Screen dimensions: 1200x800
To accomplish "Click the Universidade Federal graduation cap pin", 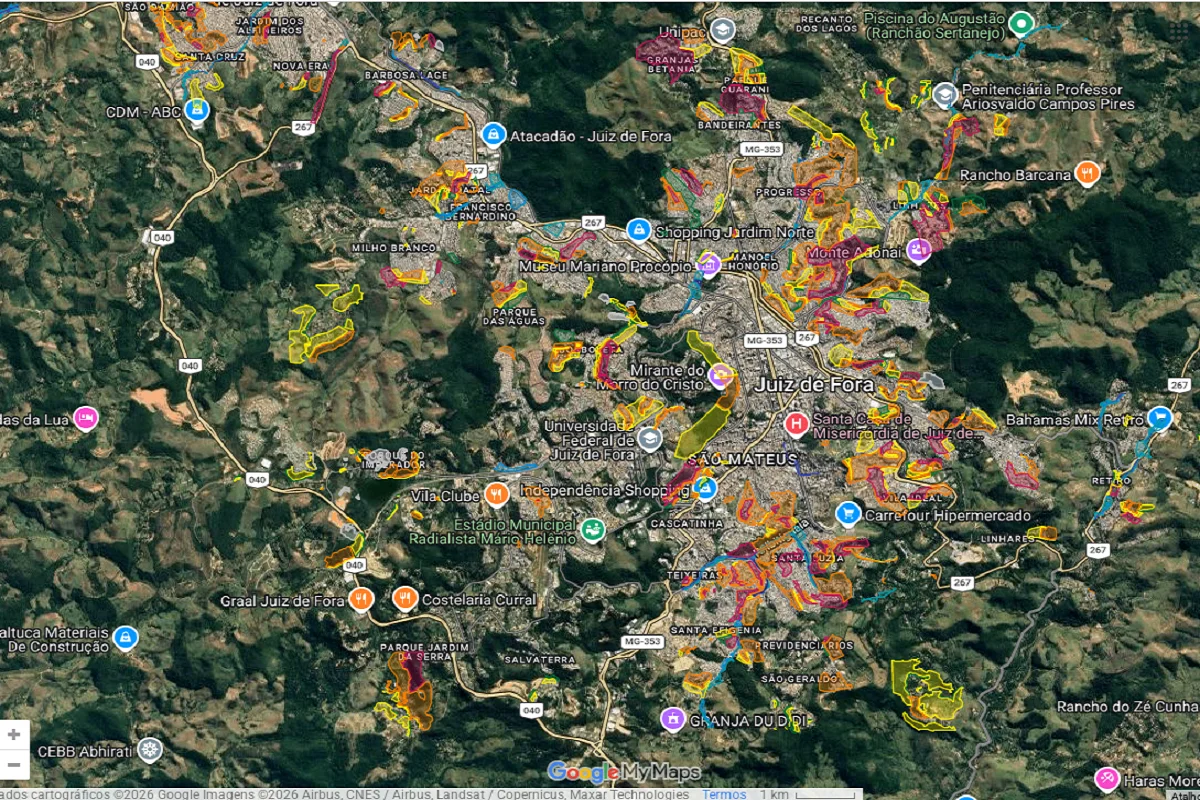I will pyautogui.click(x=650, y=439).
